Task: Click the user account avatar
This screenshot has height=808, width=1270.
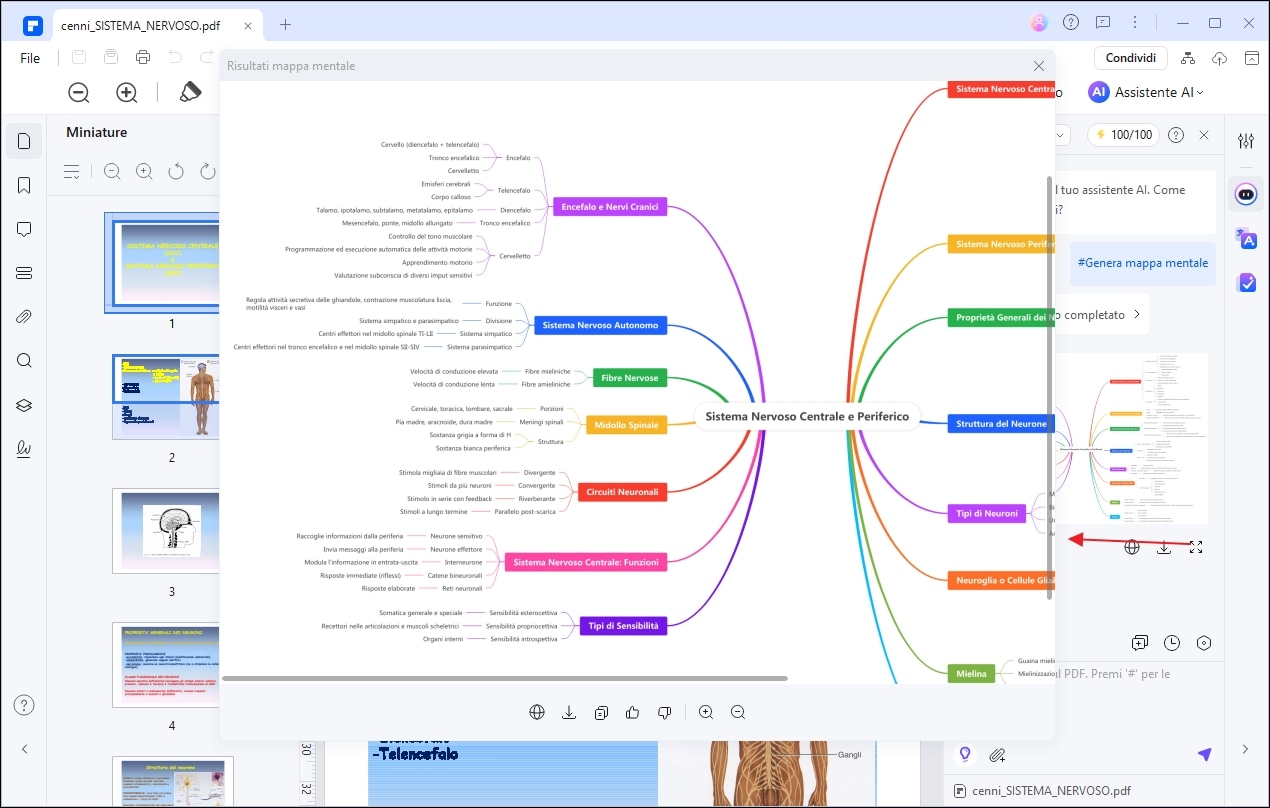Action: [1039, 23]
